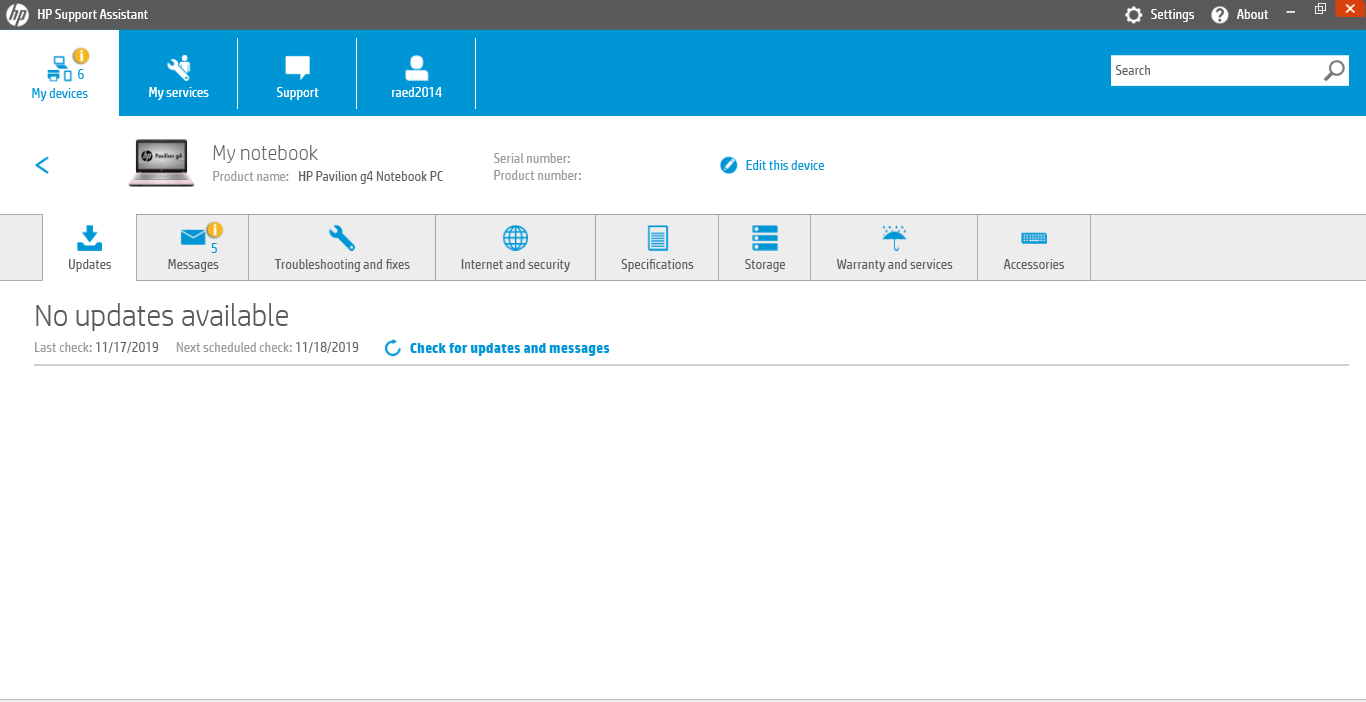
Task: Open Warranty and services tab
Action: pyautogui.click(x=894, y=247)
